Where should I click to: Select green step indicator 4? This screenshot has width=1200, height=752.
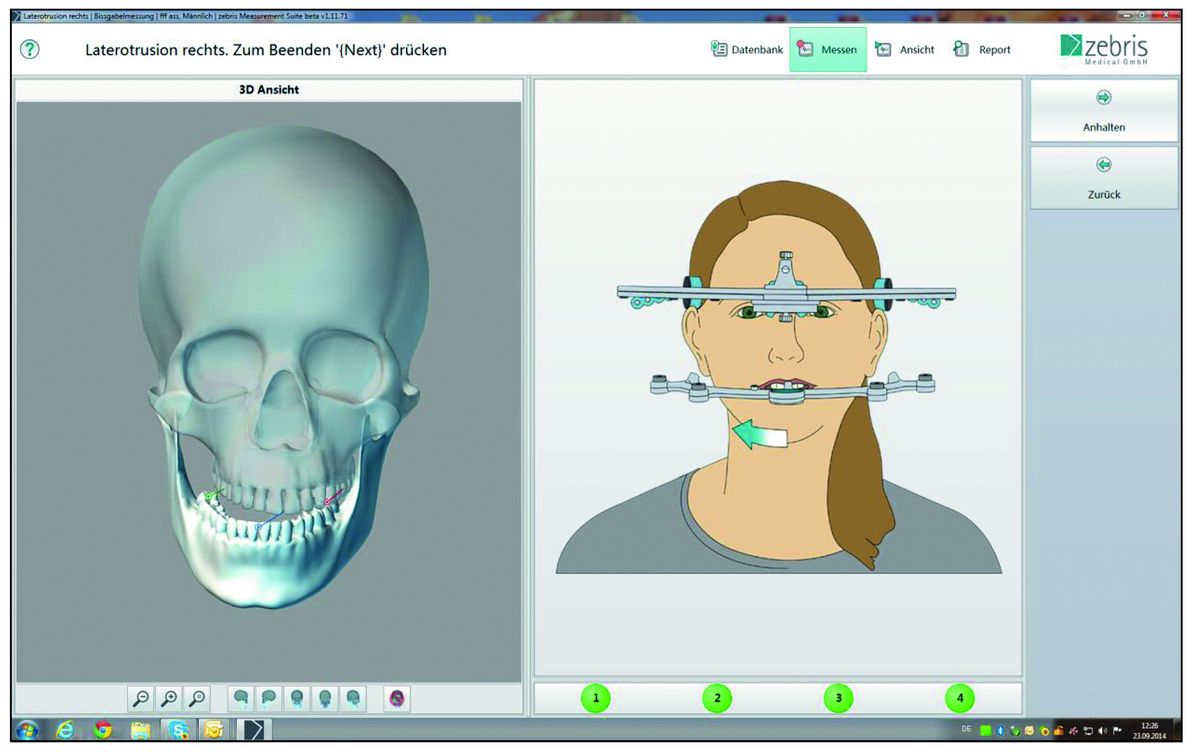click(x=960, y=698)
